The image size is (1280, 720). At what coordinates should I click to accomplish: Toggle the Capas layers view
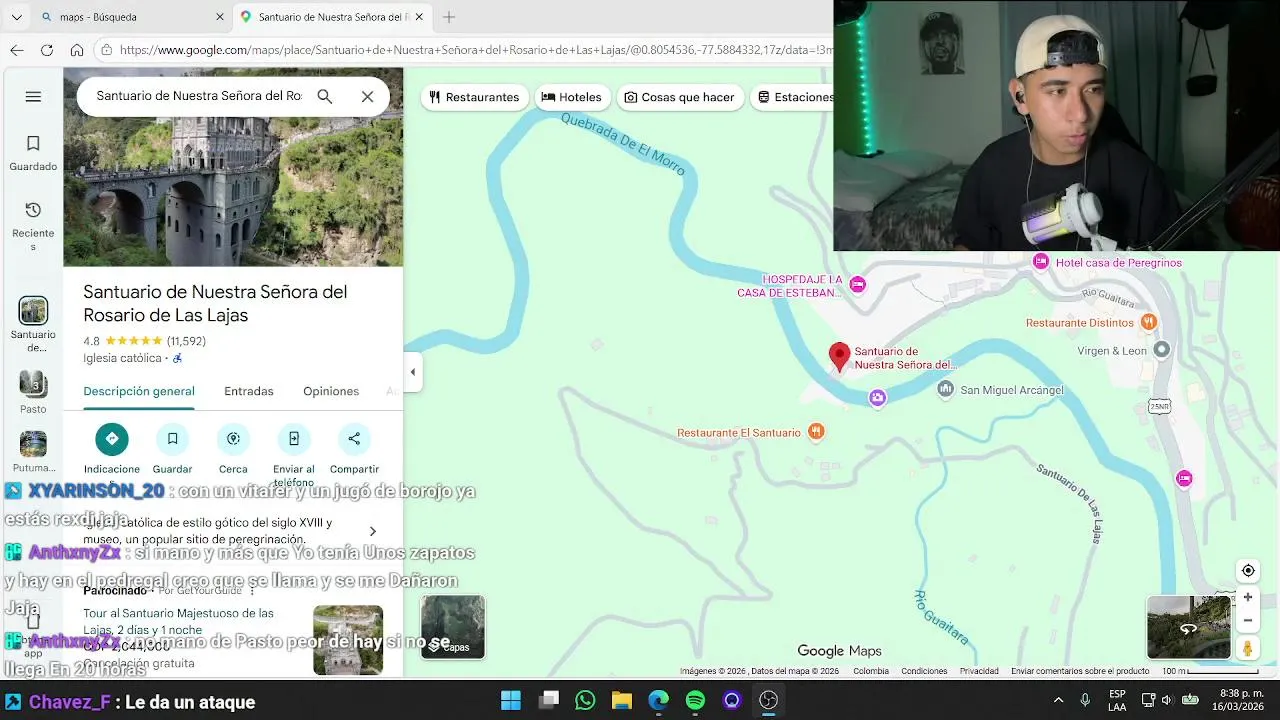453,627
